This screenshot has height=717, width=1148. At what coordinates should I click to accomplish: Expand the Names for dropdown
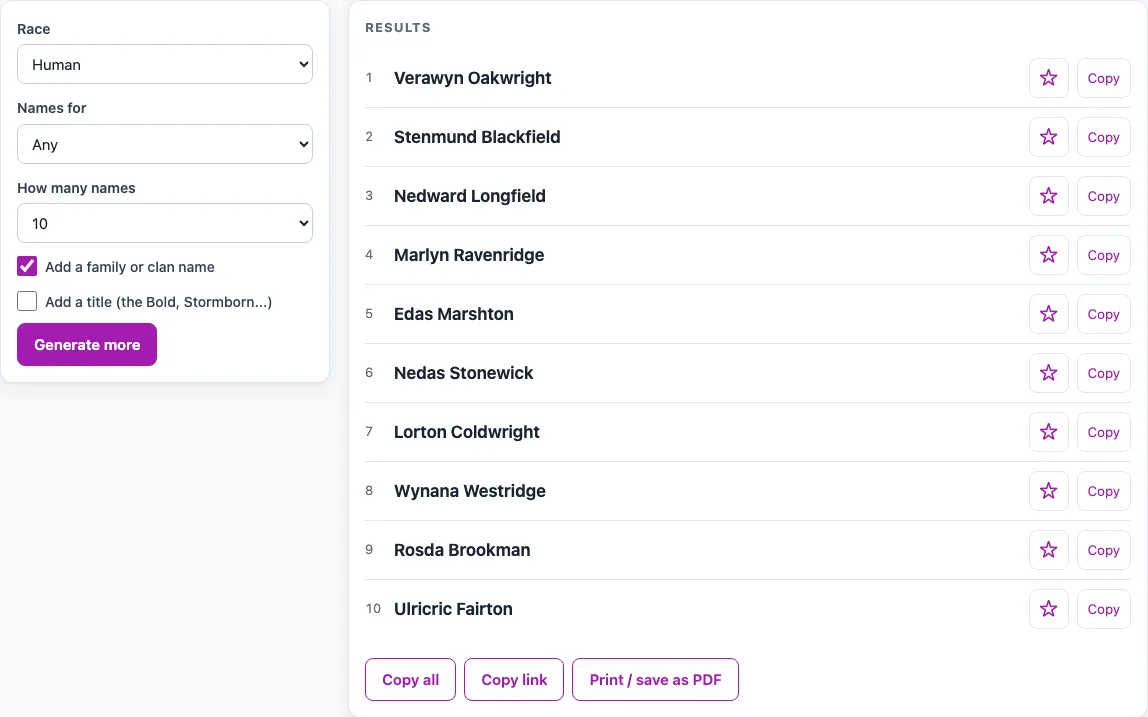165,144
